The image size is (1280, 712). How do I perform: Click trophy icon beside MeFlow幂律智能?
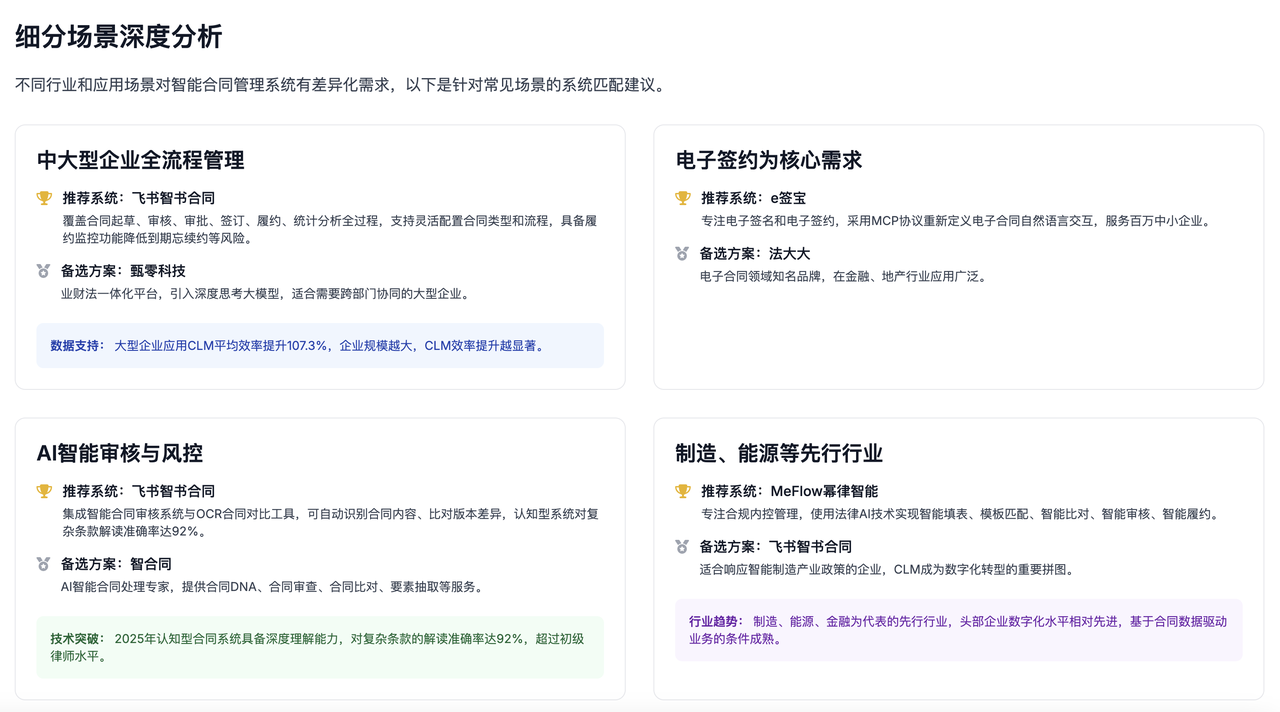[683, 491]
